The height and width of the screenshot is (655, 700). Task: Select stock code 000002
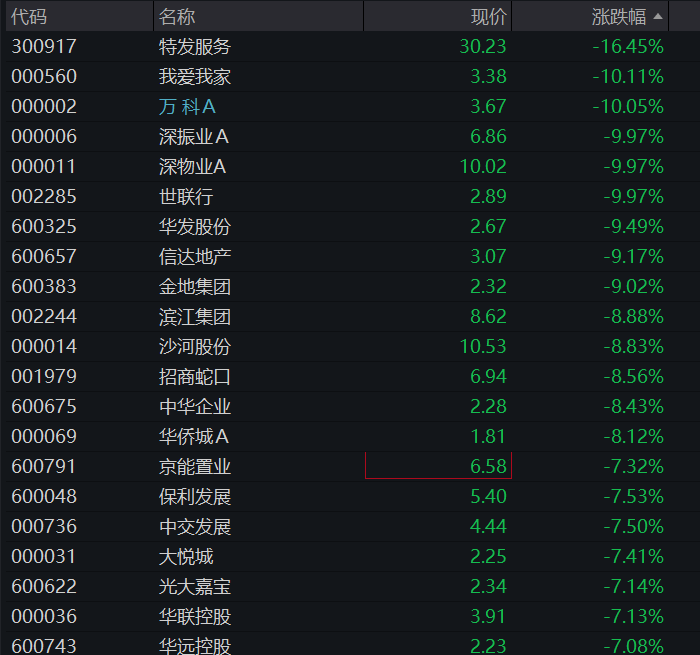[44, 107]
